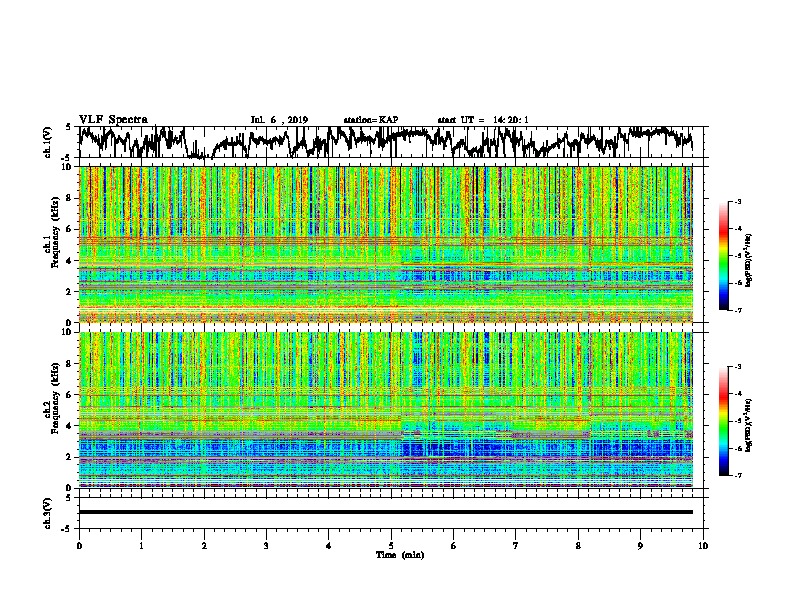Click time axis tick label '8'
792x612 pixels.
pyautogui.click(x=578, y=546)
